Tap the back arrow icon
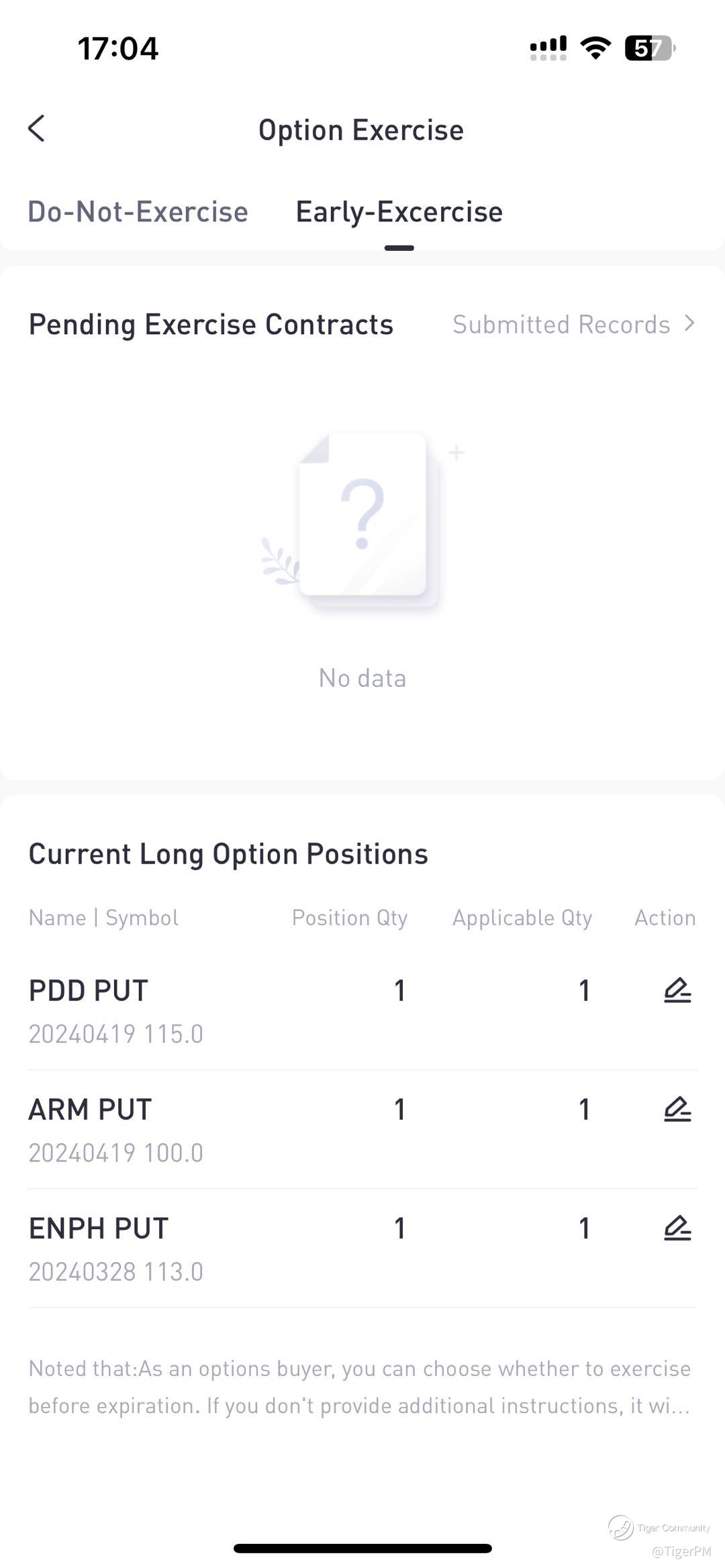 point(37,128)
